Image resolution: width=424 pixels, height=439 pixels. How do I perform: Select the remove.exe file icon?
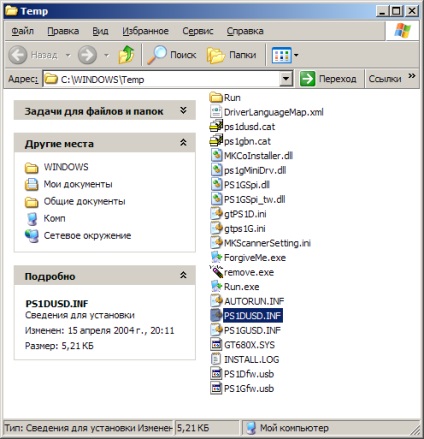[216, 272]
